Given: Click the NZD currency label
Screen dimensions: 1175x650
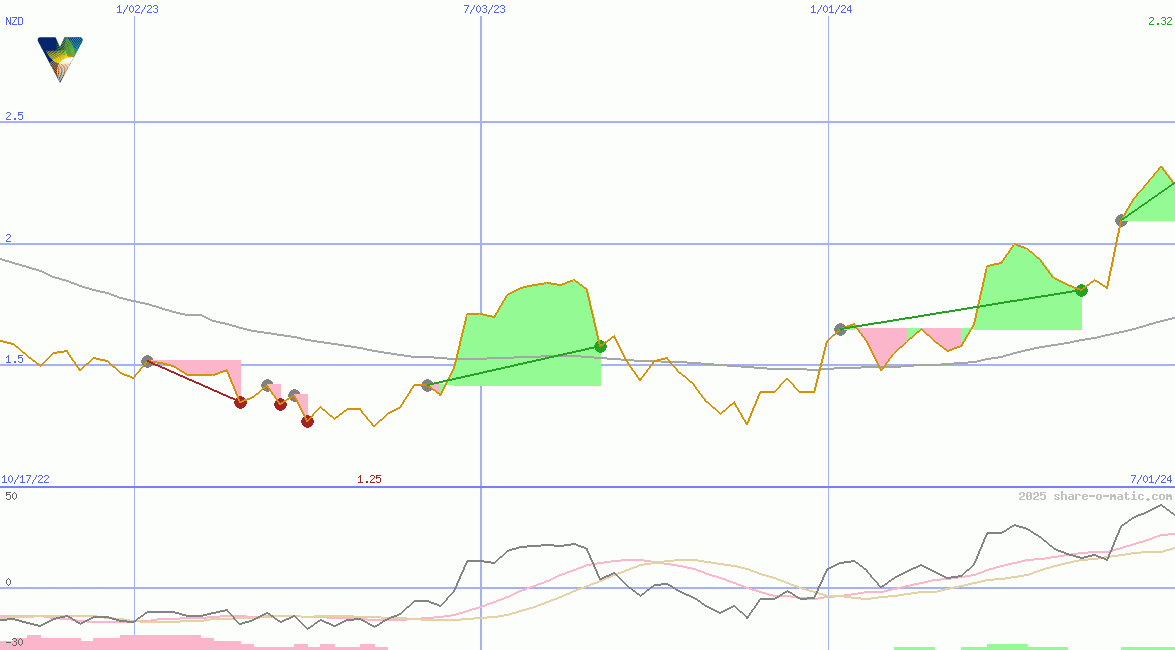Looking at the screenshot, I should pyautogui.click(x=15, y=21).
